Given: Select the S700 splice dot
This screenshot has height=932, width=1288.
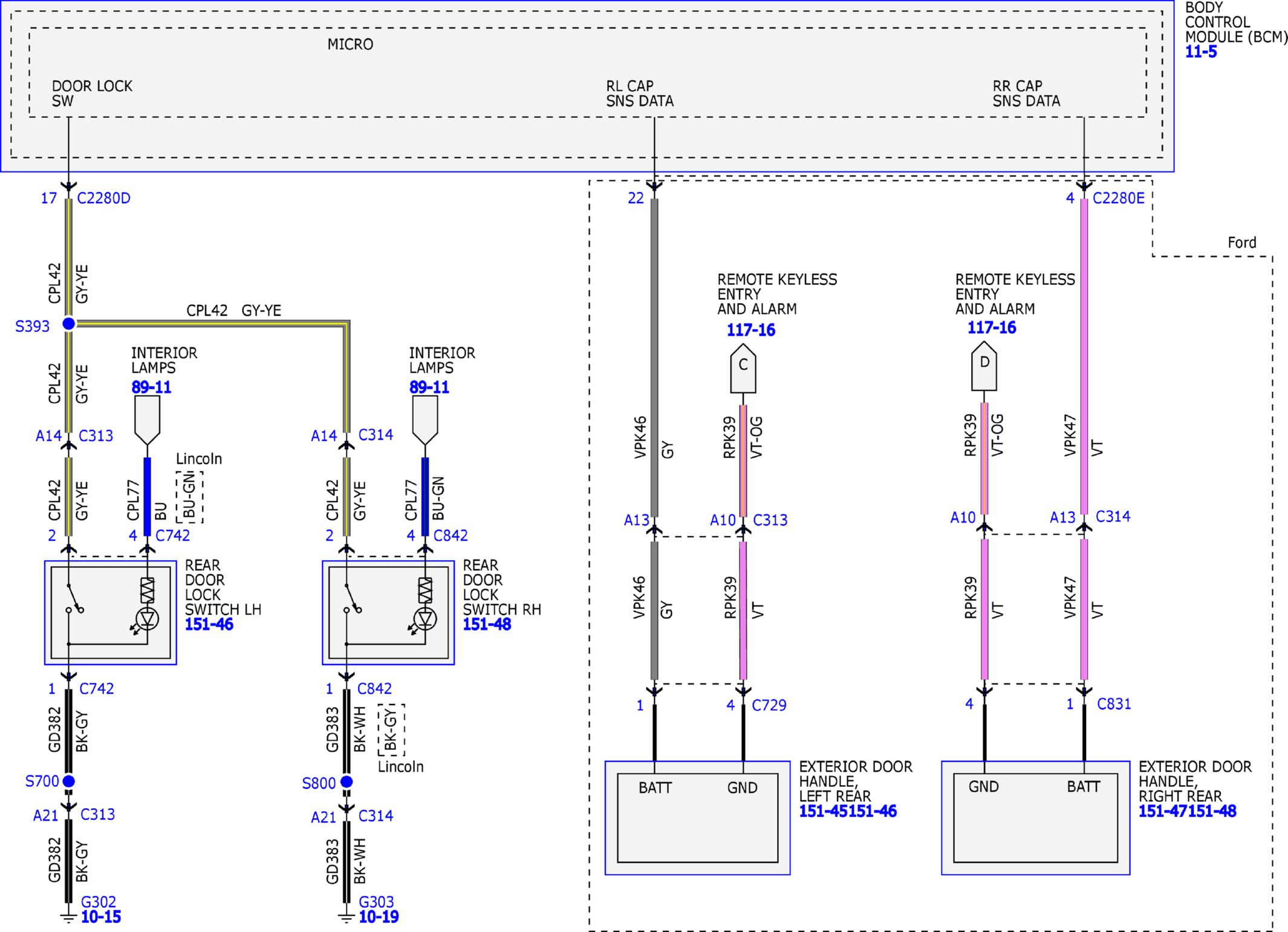Looking at the screenshot, I should (69, 781).
